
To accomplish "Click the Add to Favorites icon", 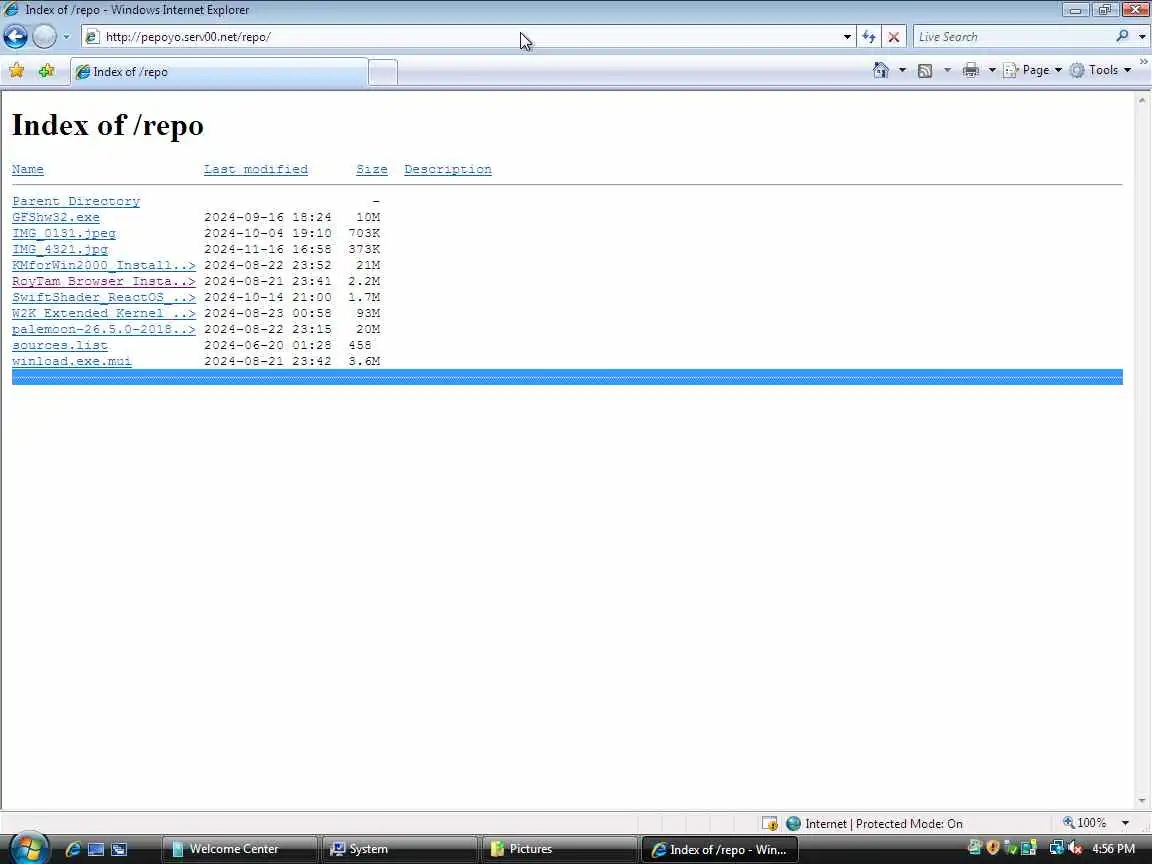I will (46, 71).
